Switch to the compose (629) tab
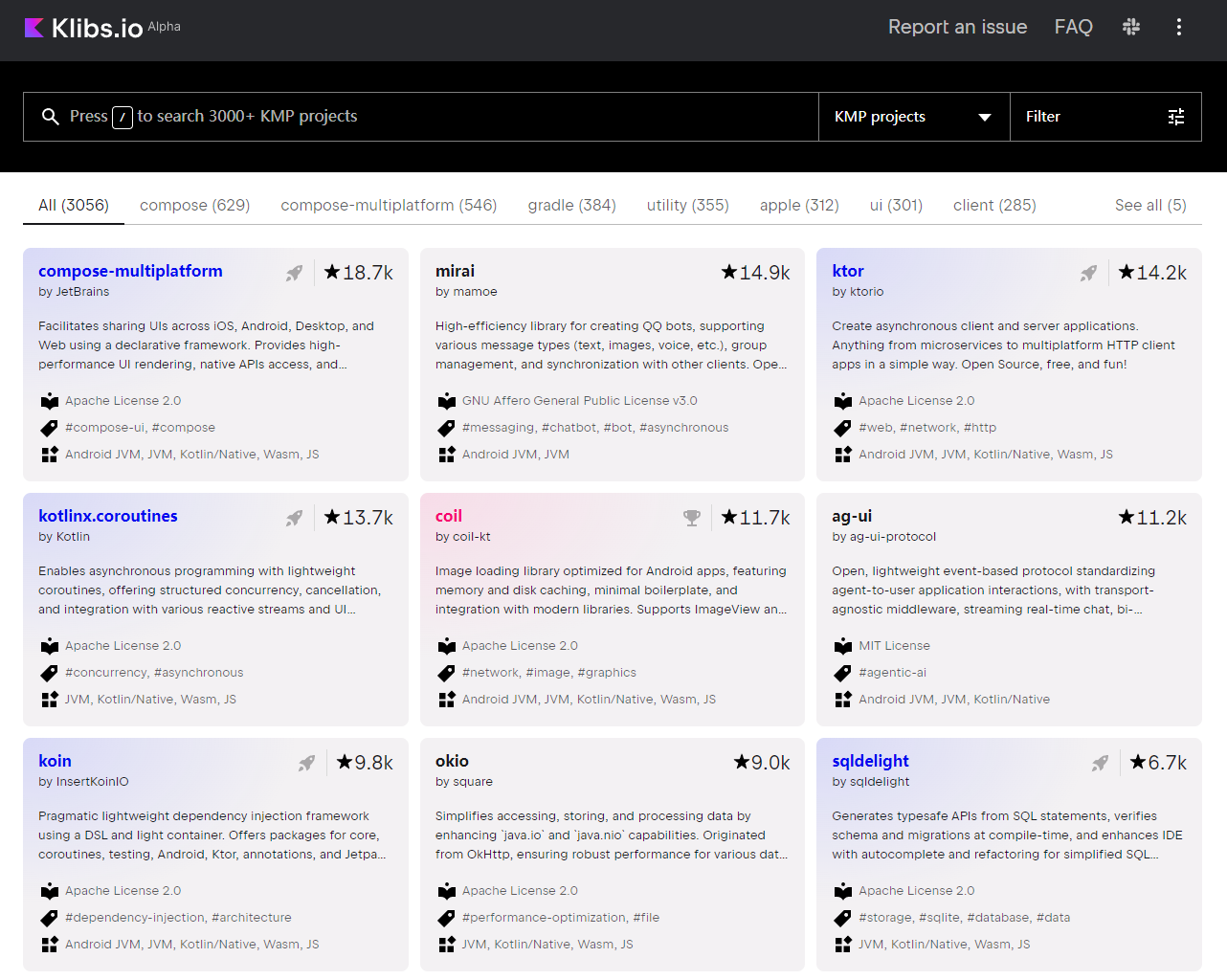 point(194,205)
